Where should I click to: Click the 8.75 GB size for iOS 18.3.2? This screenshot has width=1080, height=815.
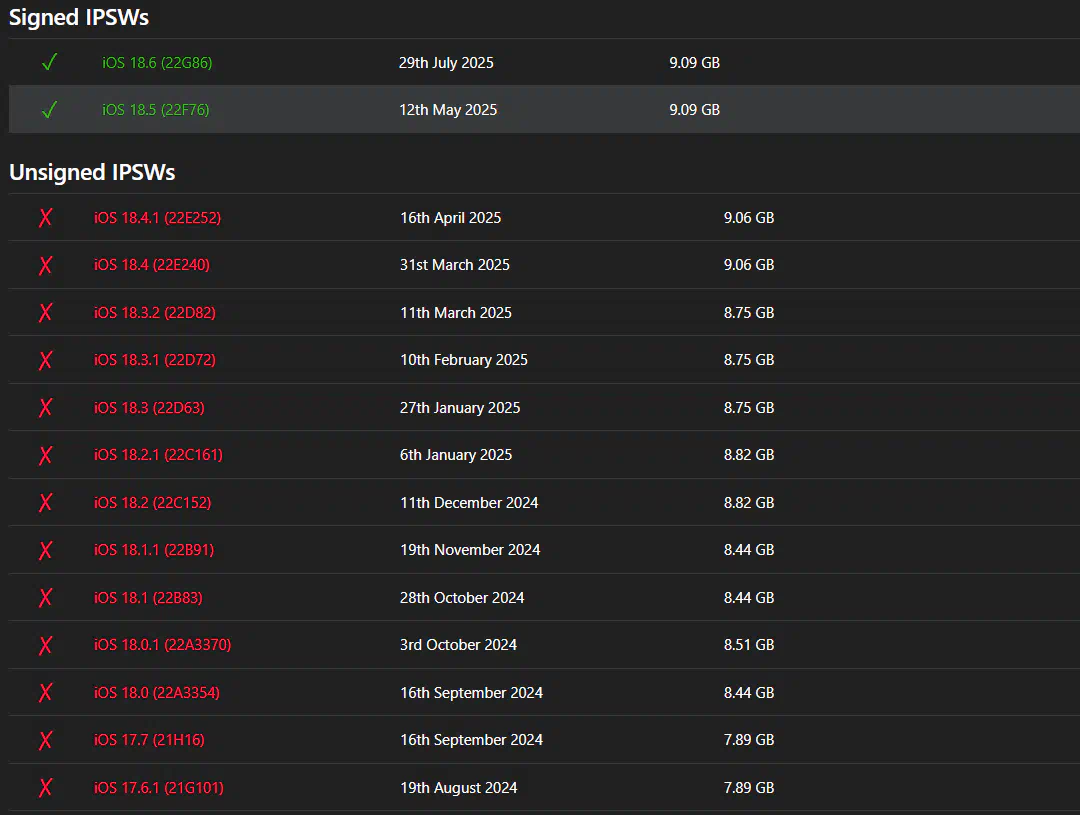pyautogui.click(x=749, y=313)
